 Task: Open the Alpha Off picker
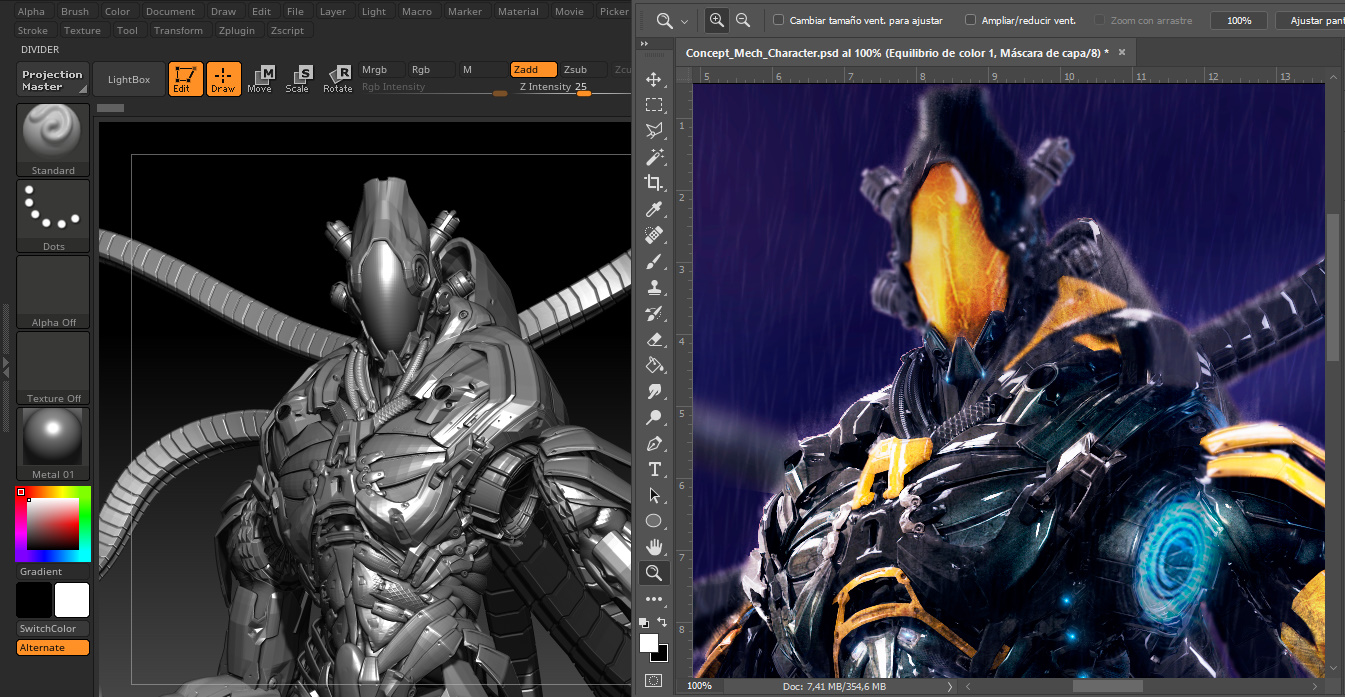point(53,292)
